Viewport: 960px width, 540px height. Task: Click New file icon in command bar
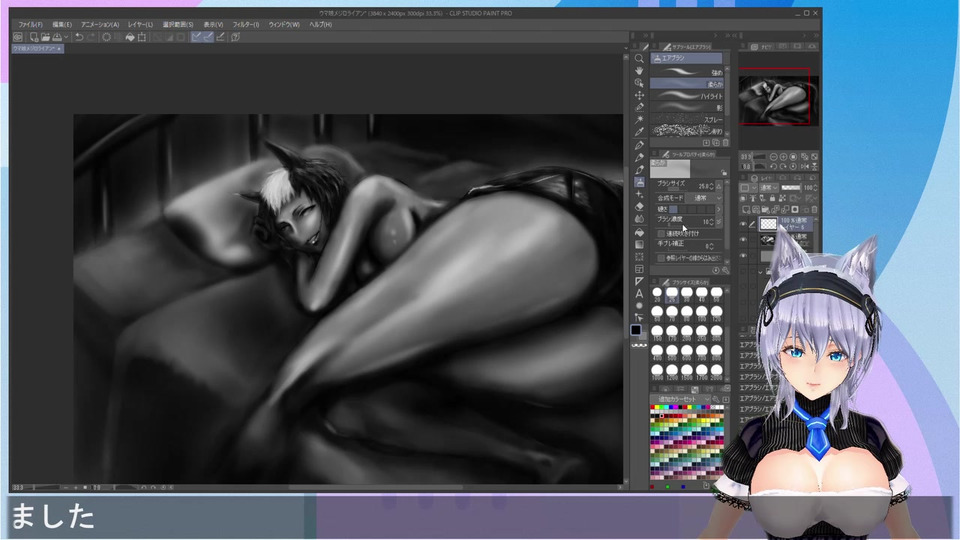34,37
